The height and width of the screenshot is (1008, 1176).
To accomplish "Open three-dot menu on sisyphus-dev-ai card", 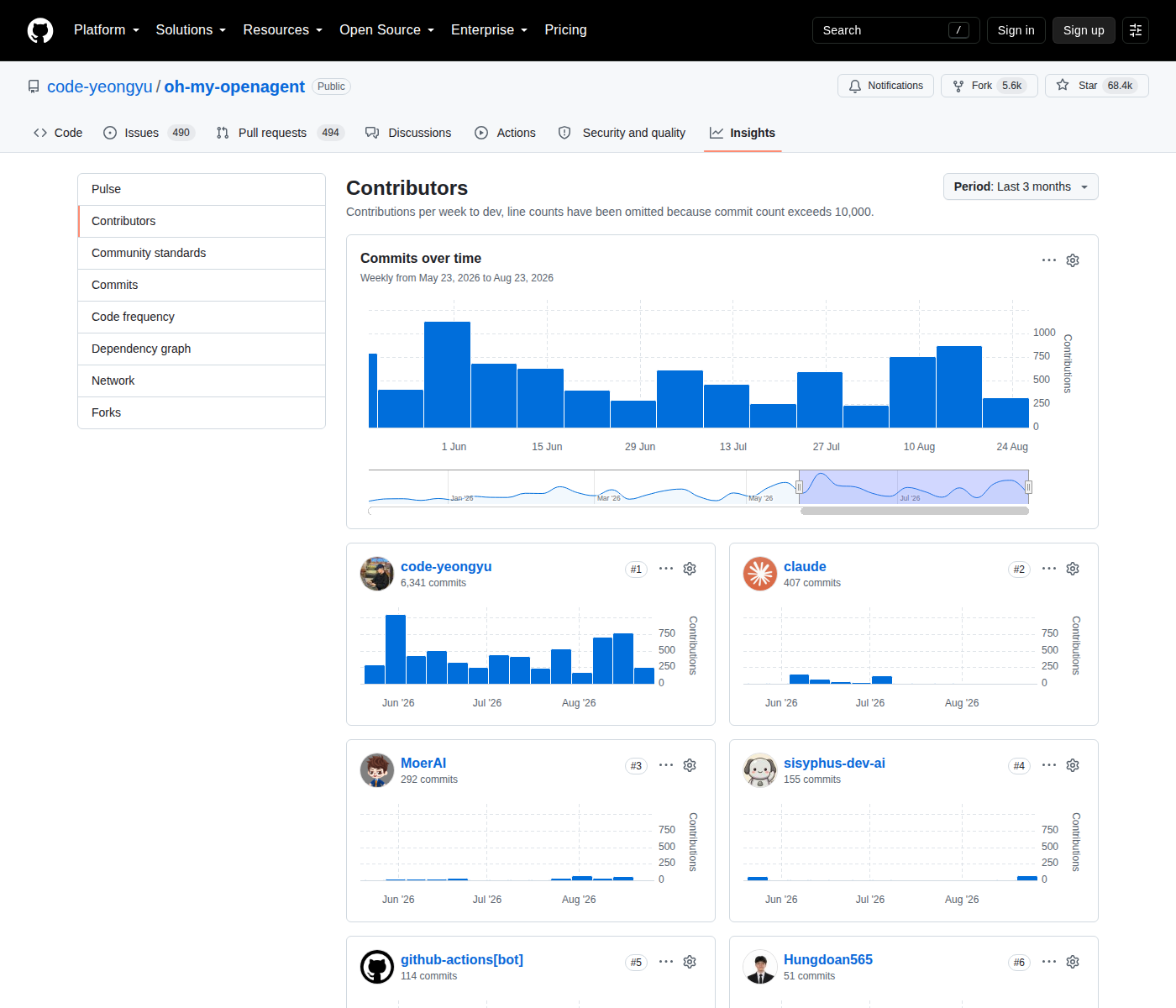I will 1049,765.
